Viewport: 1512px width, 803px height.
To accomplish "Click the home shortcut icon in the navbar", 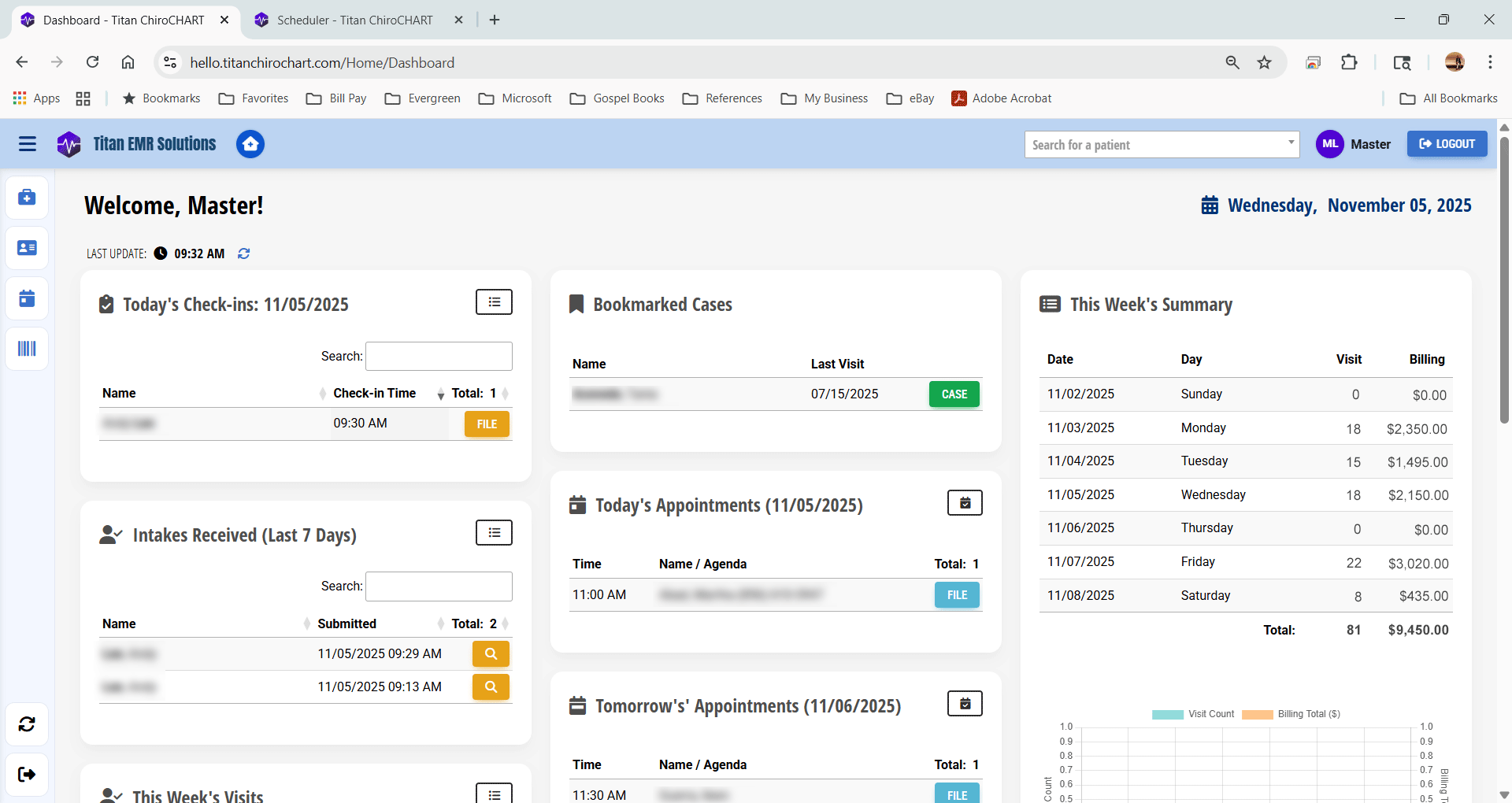I will pyautogui.click(x=250, y=144).
